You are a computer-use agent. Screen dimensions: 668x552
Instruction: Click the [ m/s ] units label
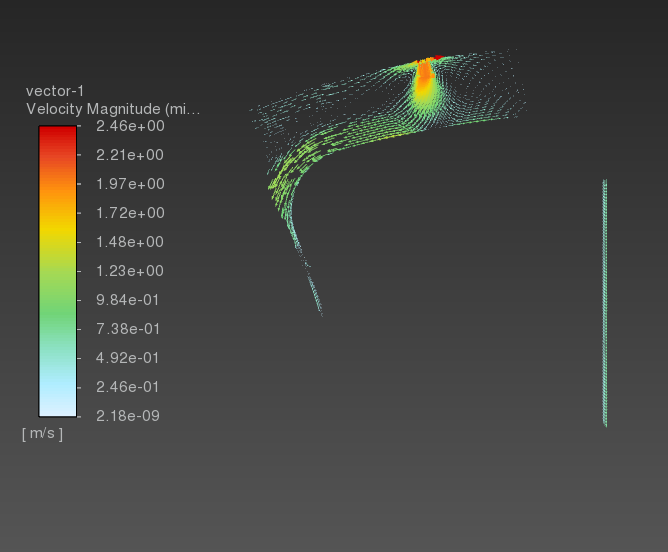click(x=43, y=433)
